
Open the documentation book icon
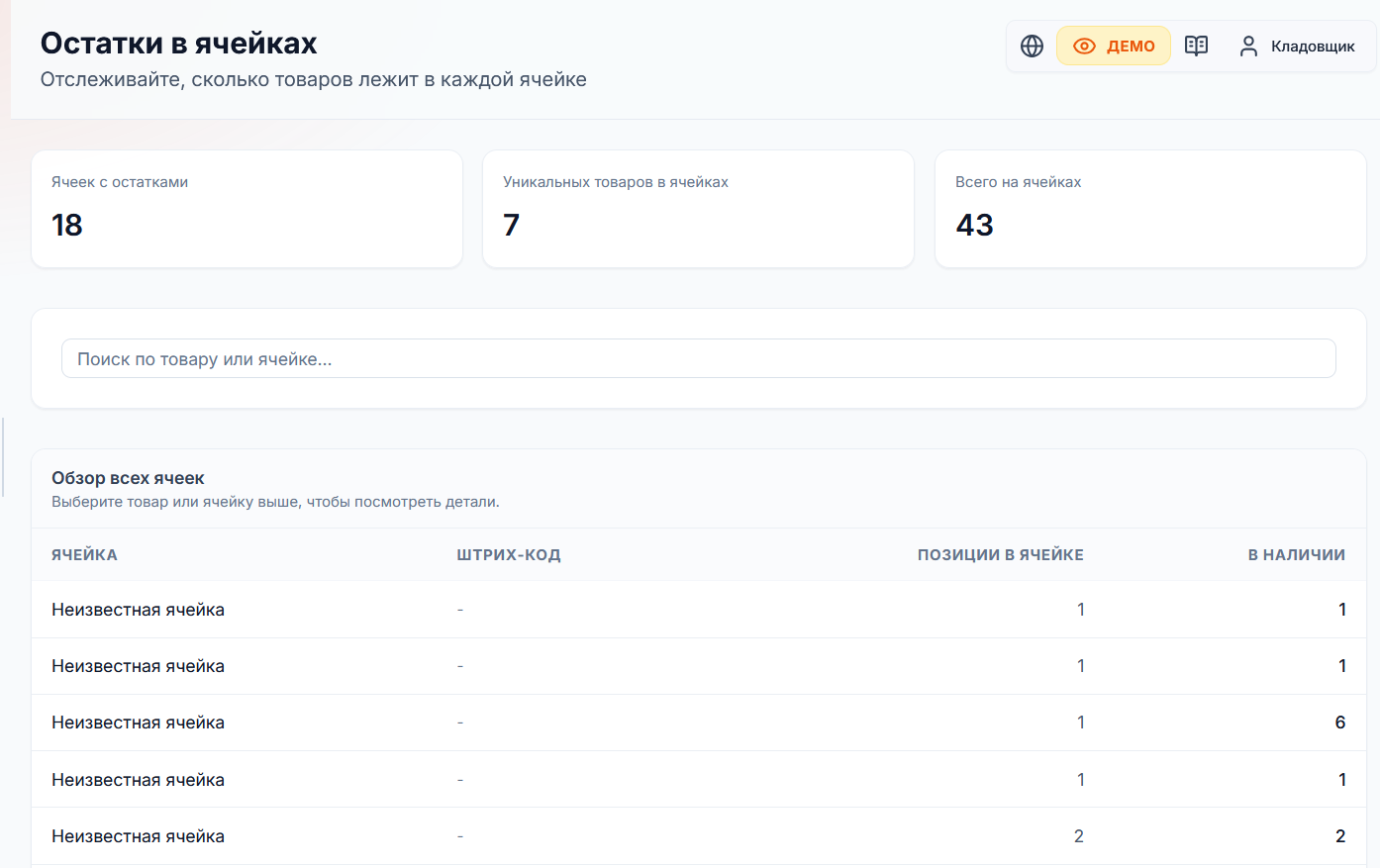tap(1196, 47)
